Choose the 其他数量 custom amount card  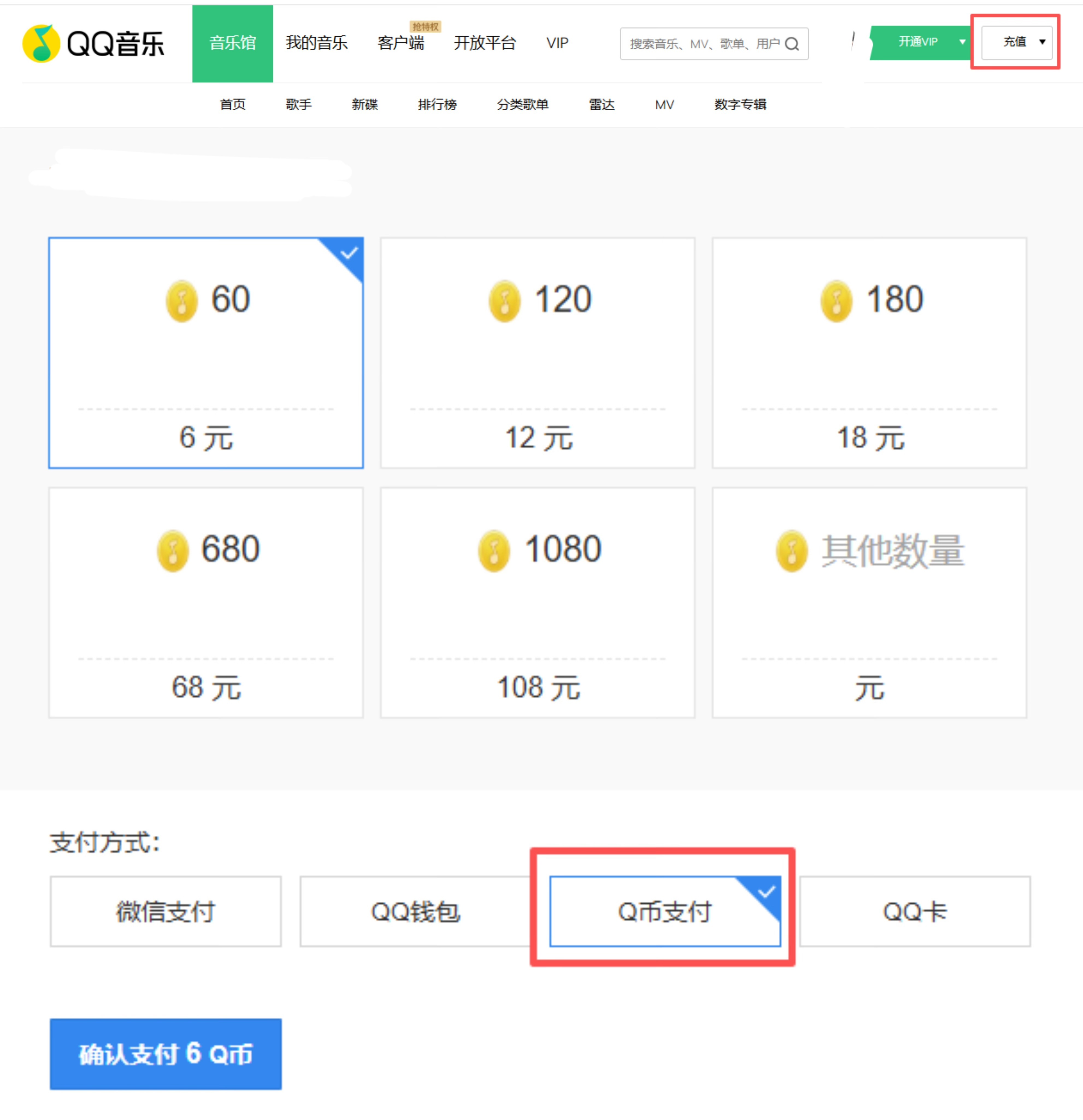869,603
